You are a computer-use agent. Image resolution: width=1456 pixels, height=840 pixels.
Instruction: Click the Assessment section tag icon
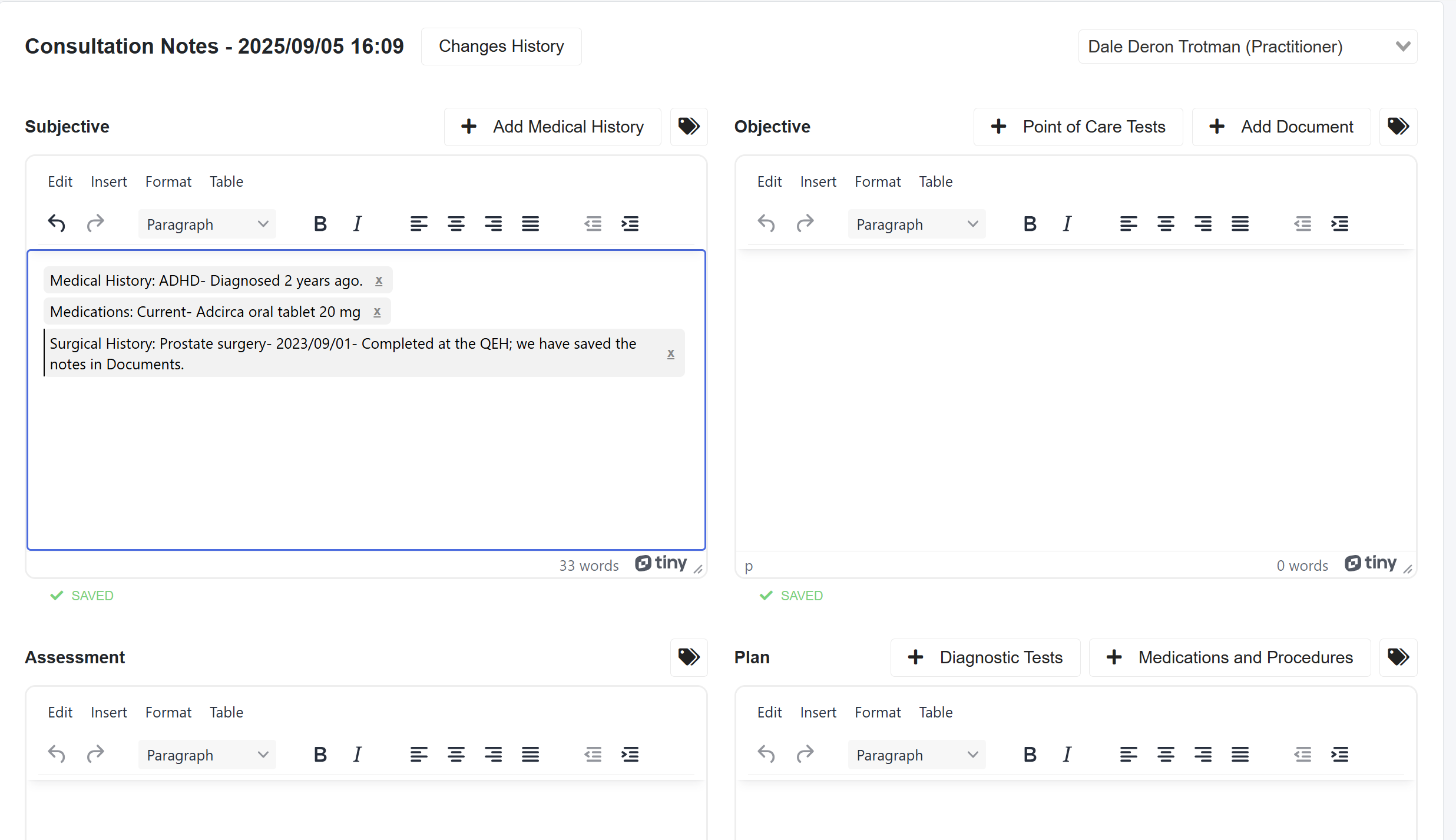pyautogui.click(x=689, y=657)
